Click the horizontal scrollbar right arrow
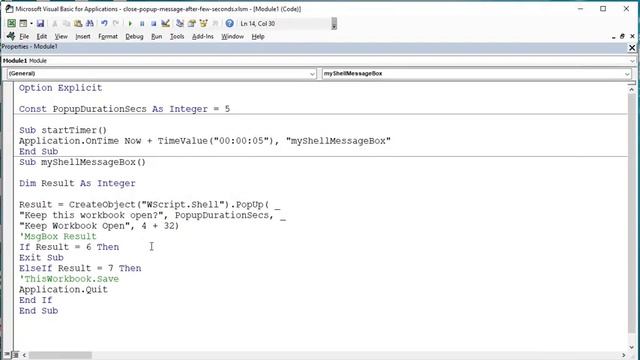640x360 pixels. tap(624, 355)
